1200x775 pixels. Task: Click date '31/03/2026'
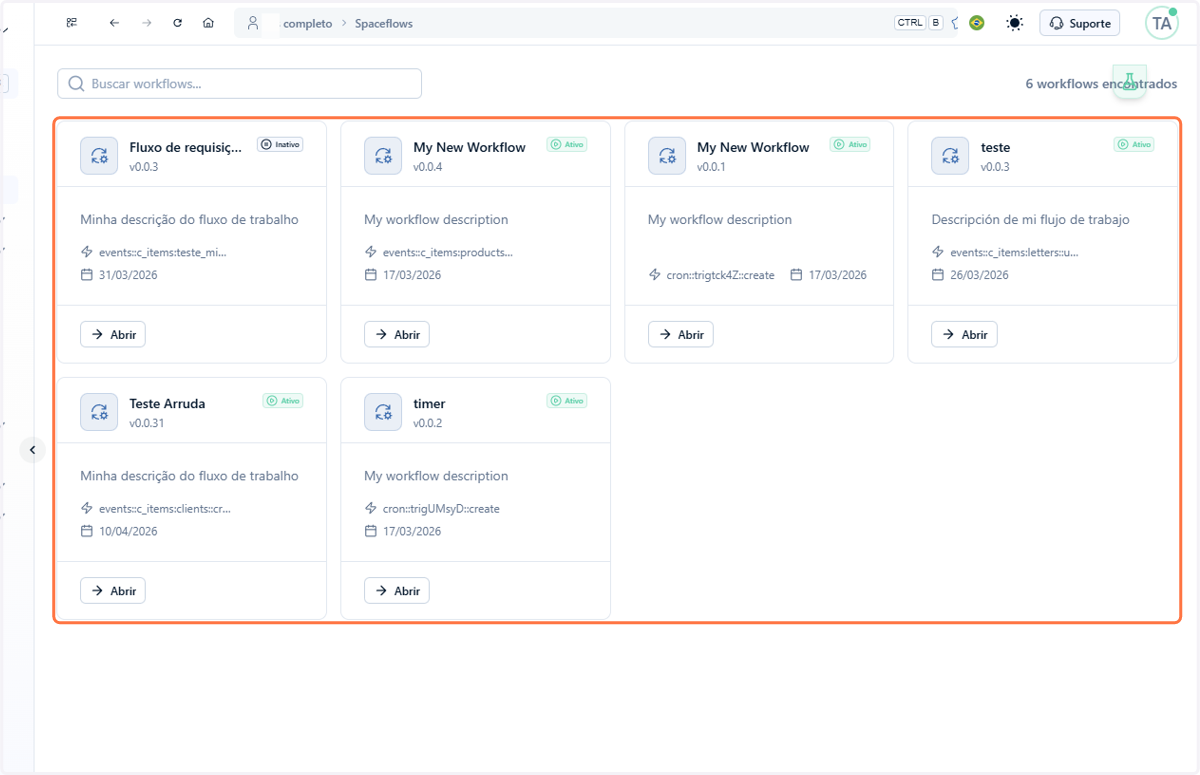click(x=128, y=275)
